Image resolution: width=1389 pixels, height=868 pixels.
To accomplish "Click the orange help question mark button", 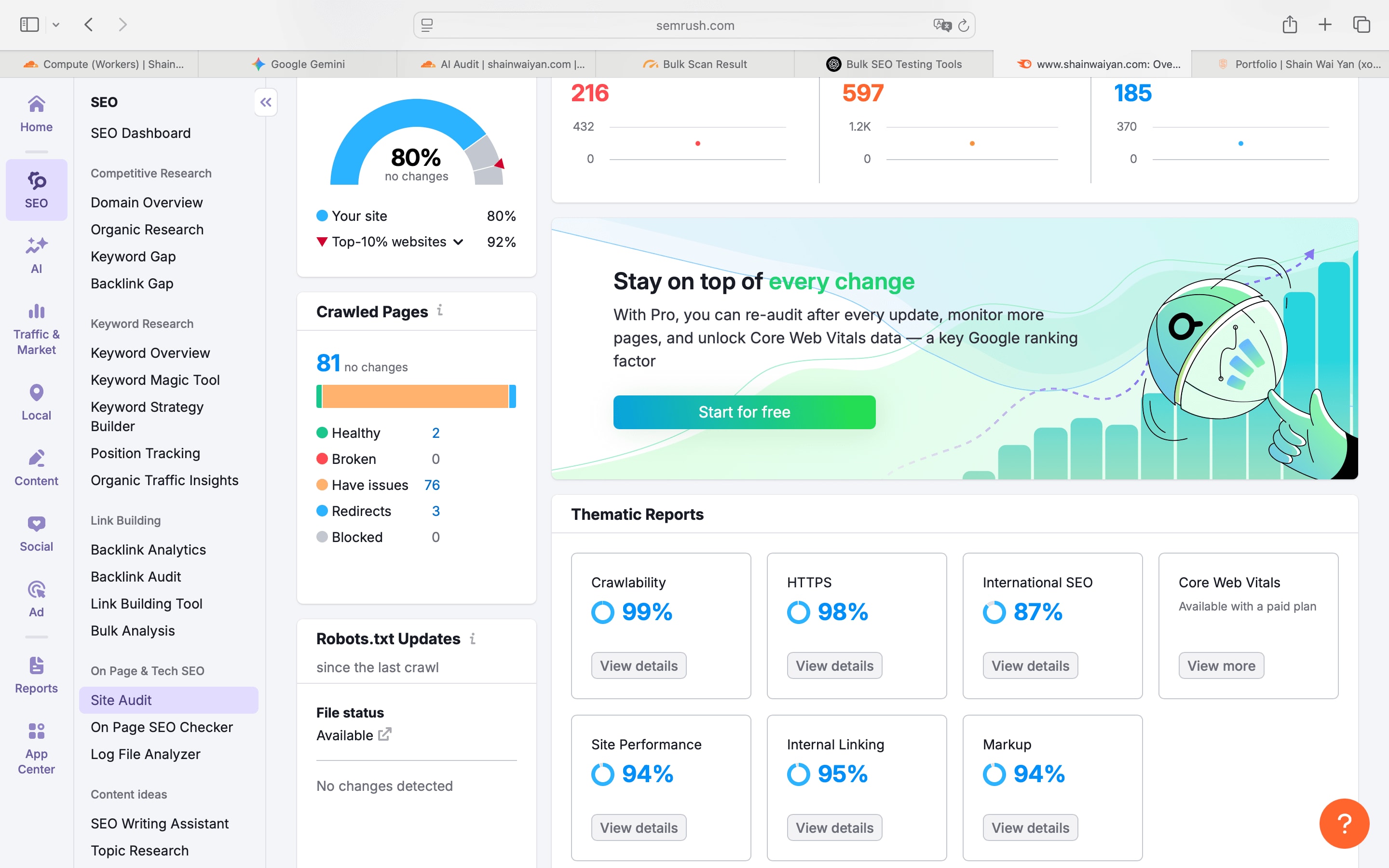I will point(1344,823).
